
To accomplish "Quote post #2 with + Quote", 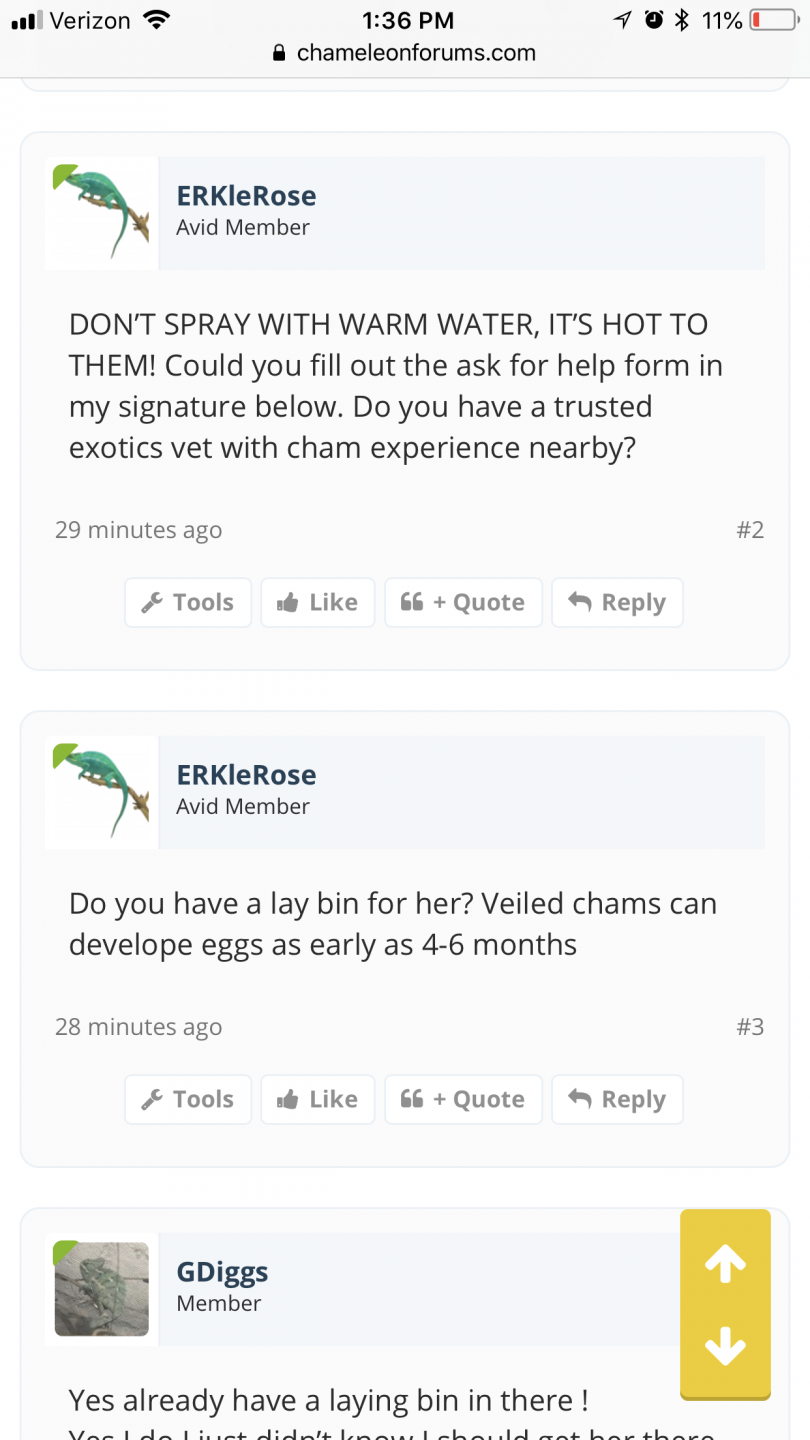I will (463, 602).
